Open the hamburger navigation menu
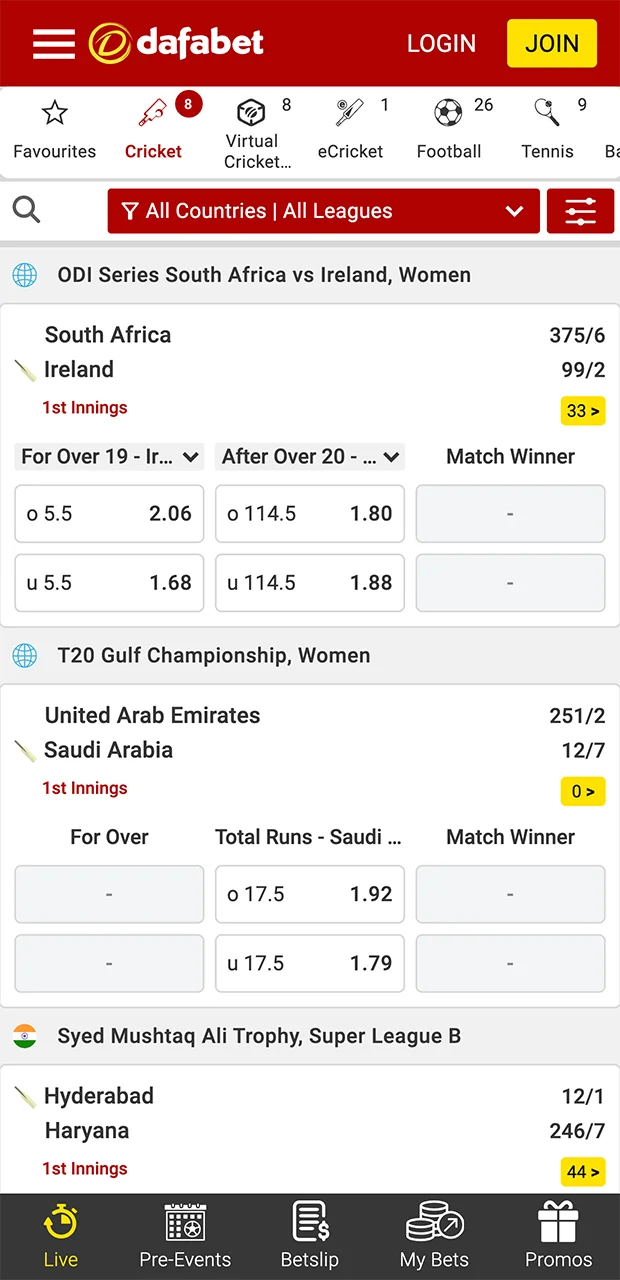620x1280 pixels. pos(54,43)
